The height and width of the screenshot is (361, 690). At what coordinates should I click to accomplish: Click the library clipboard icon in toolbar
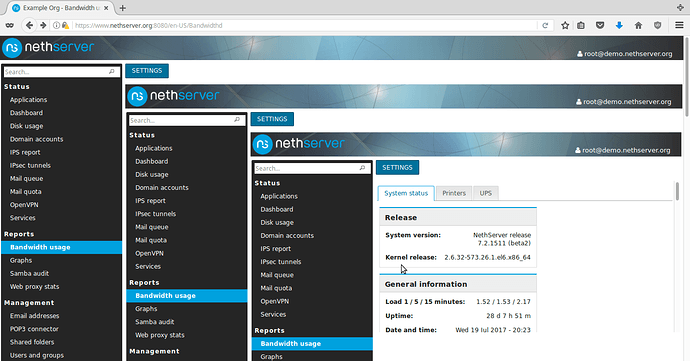(581, 26)
